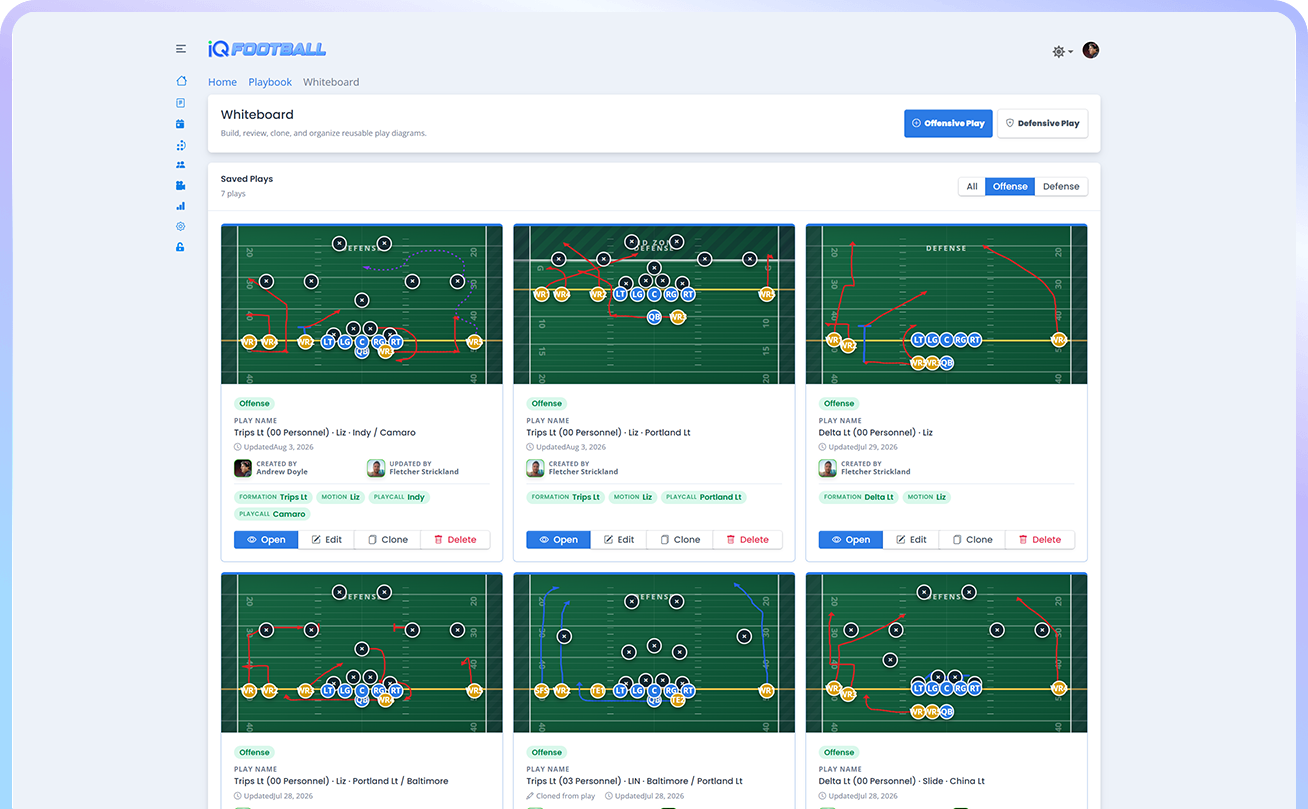This screenshot has height=809, width=1308.
Task: Delete the Delta Lt (00 Personnel) · Liz play
Action: coord(1039,540)
